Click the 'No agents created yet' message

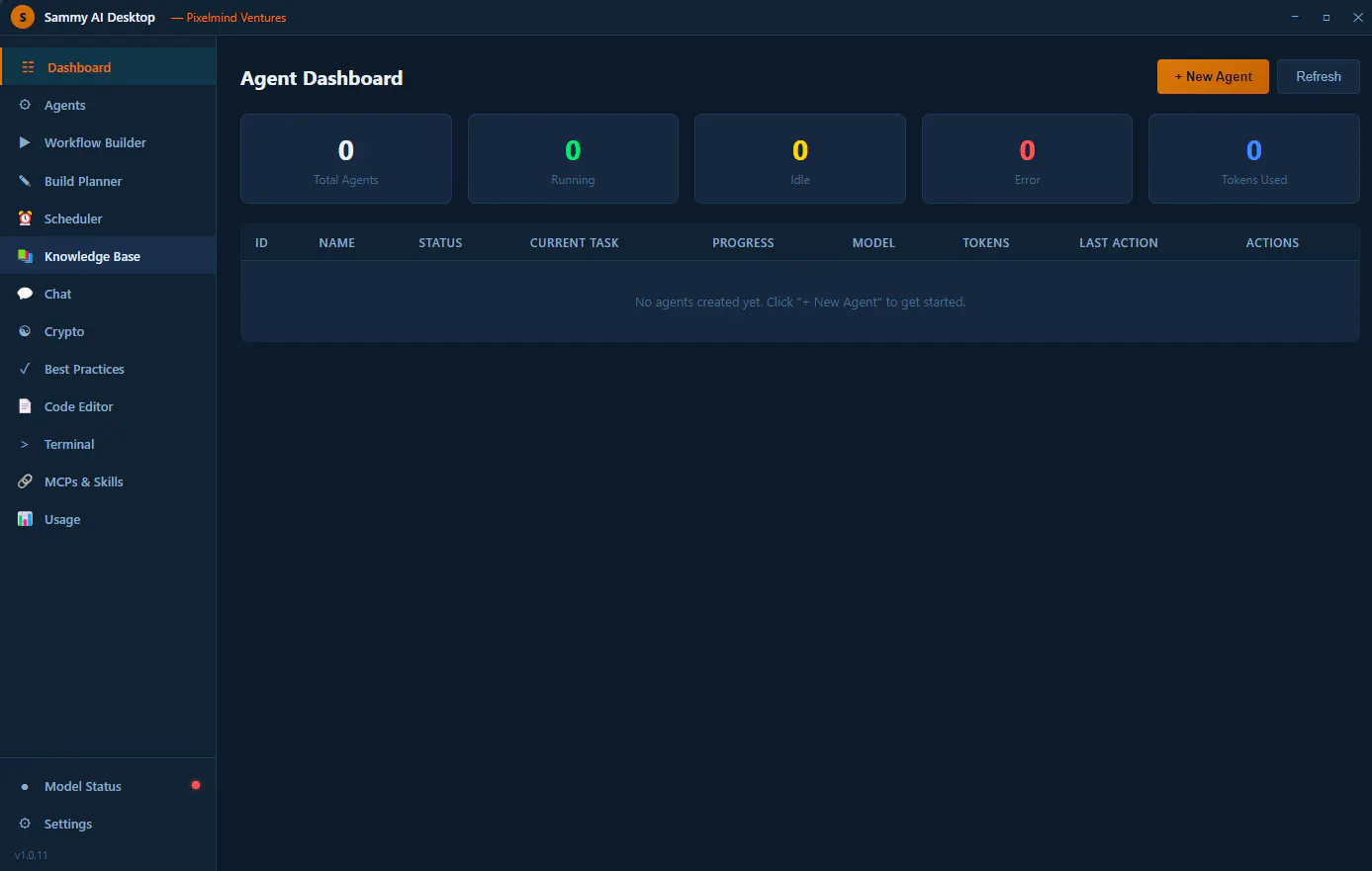(800, 302)
